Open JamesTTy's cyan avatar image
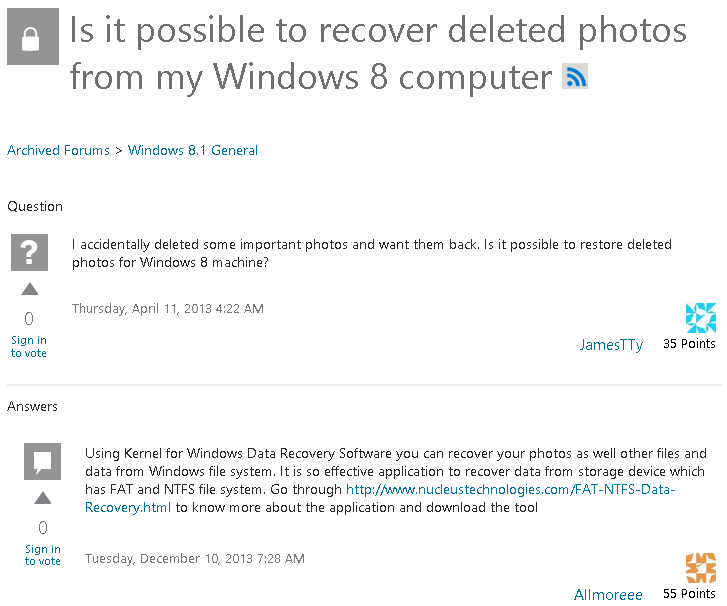 coord(701,318)
